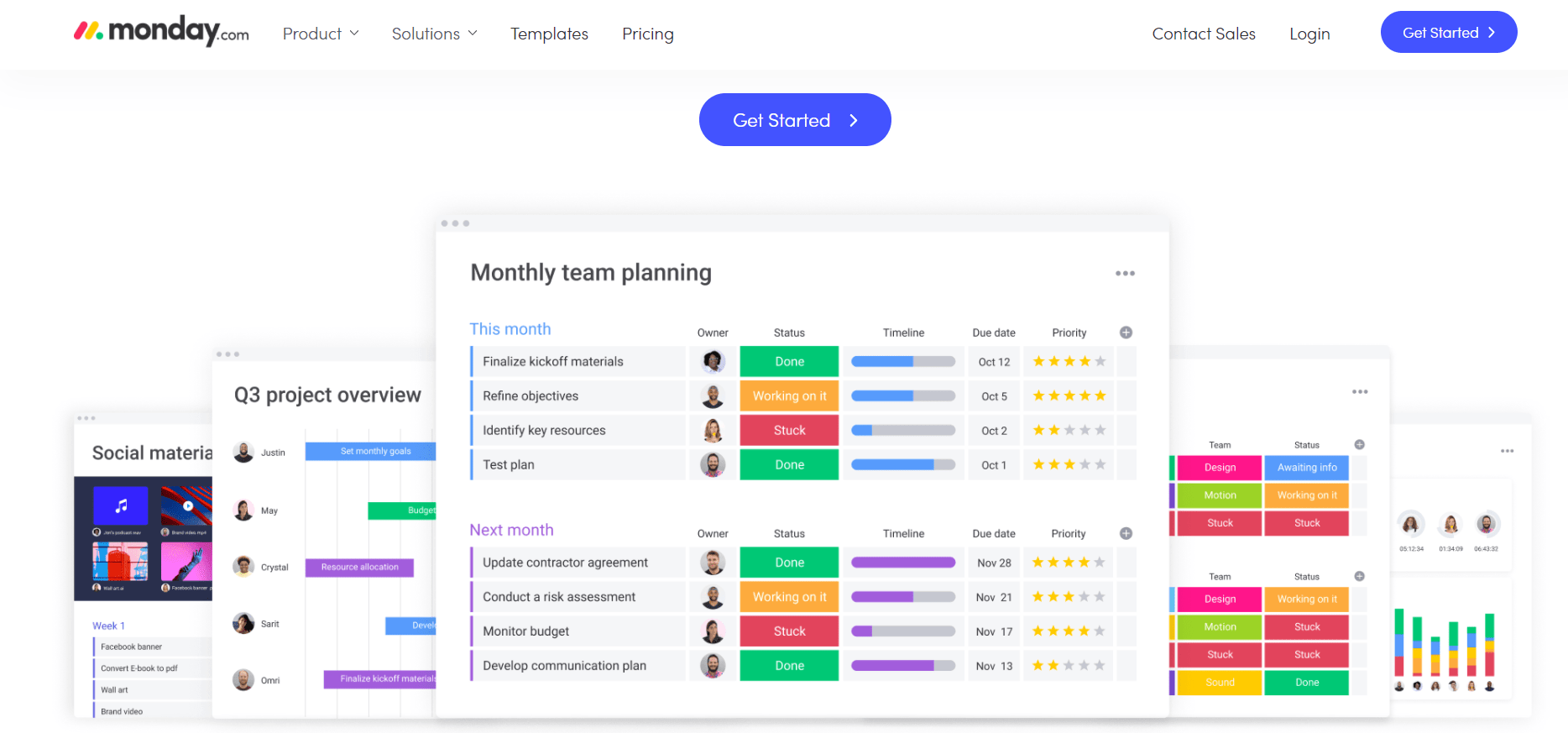Viewport: 1568px width, 733px height.
Task: Click Stuck status for Monitor budget
Action: tap(789, 631)
